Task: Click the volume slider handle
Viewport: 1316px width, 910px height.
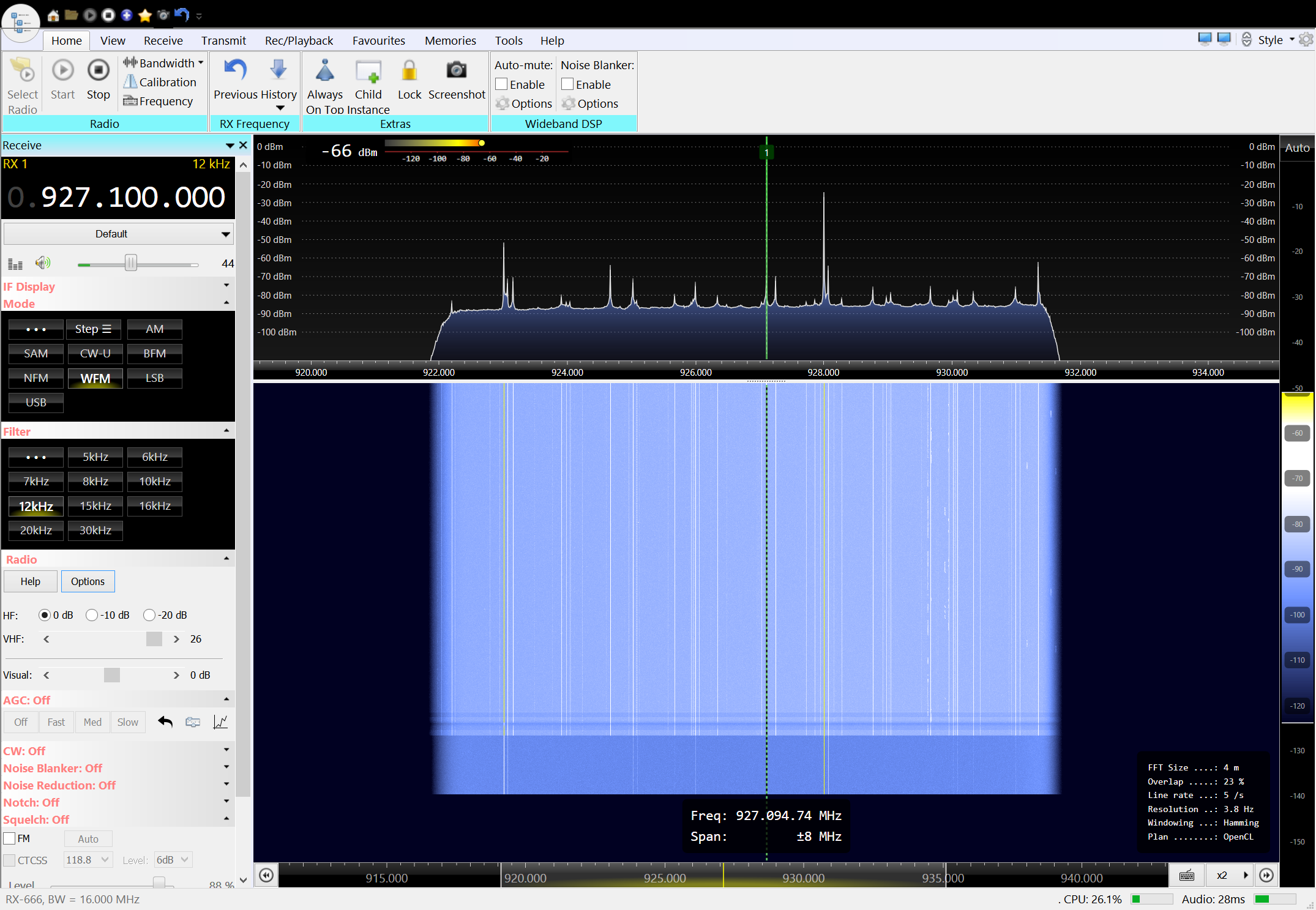Action: [130, 263]
